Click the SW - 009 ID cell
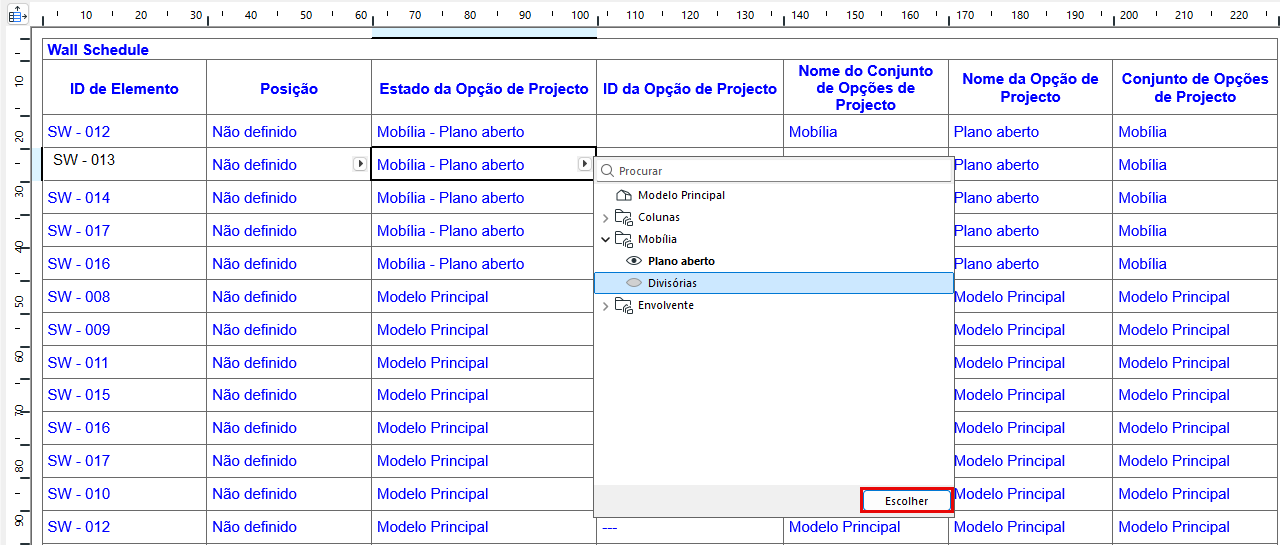Image resolution: width=1280 pixels, height=545 pixels. click(x=124, y=329)
